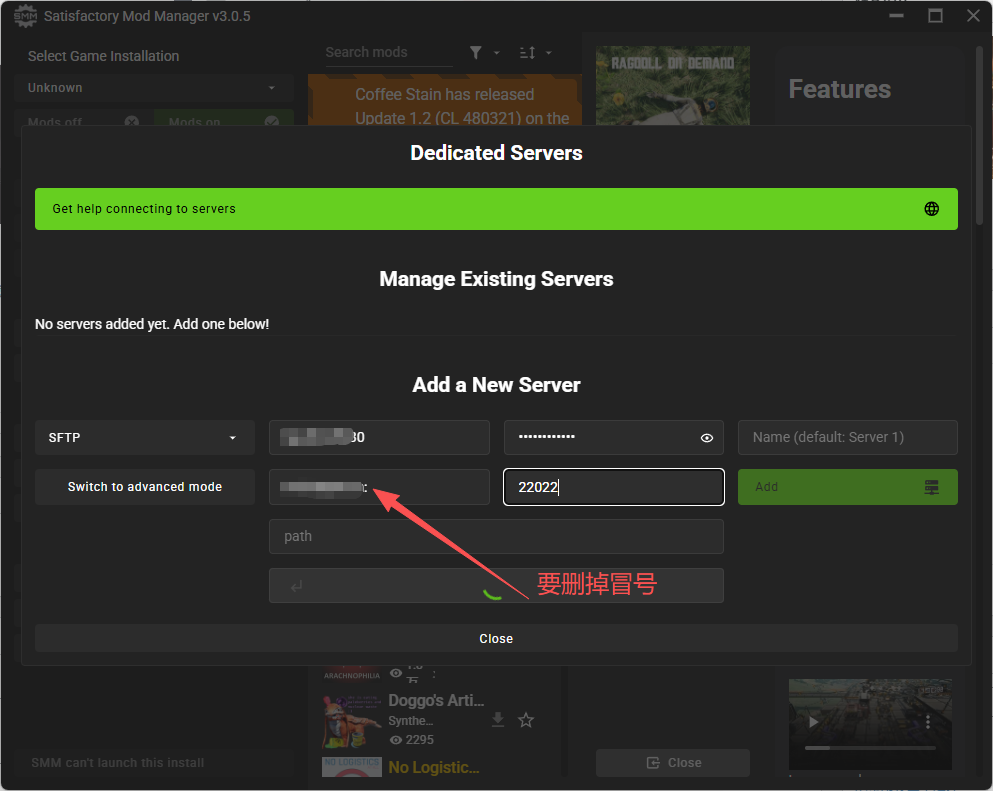Image resolution: width=993 pixels, height=791 pixels.
Task: Expand the filter dropdown arrow
Action: [496, 53]
